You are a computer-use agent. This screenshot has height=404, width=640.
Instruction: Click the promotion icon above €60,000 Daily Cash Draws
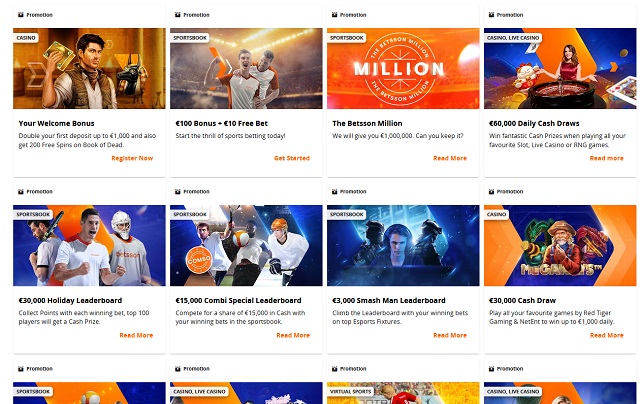(491, 15)
